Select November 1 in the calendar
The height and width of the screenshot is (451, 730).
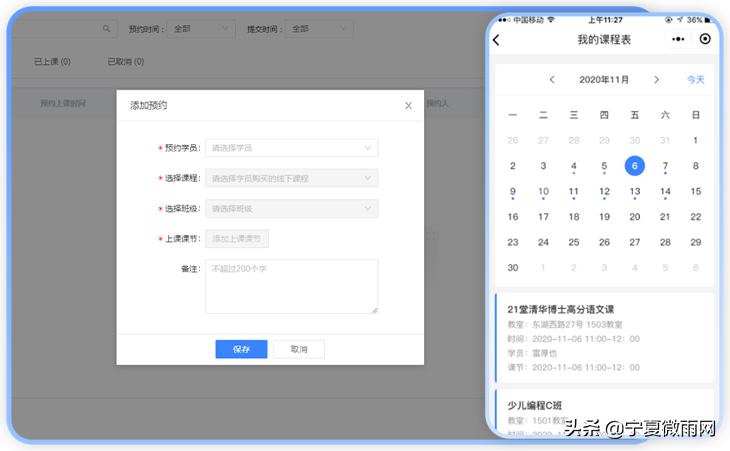(696, 140)
